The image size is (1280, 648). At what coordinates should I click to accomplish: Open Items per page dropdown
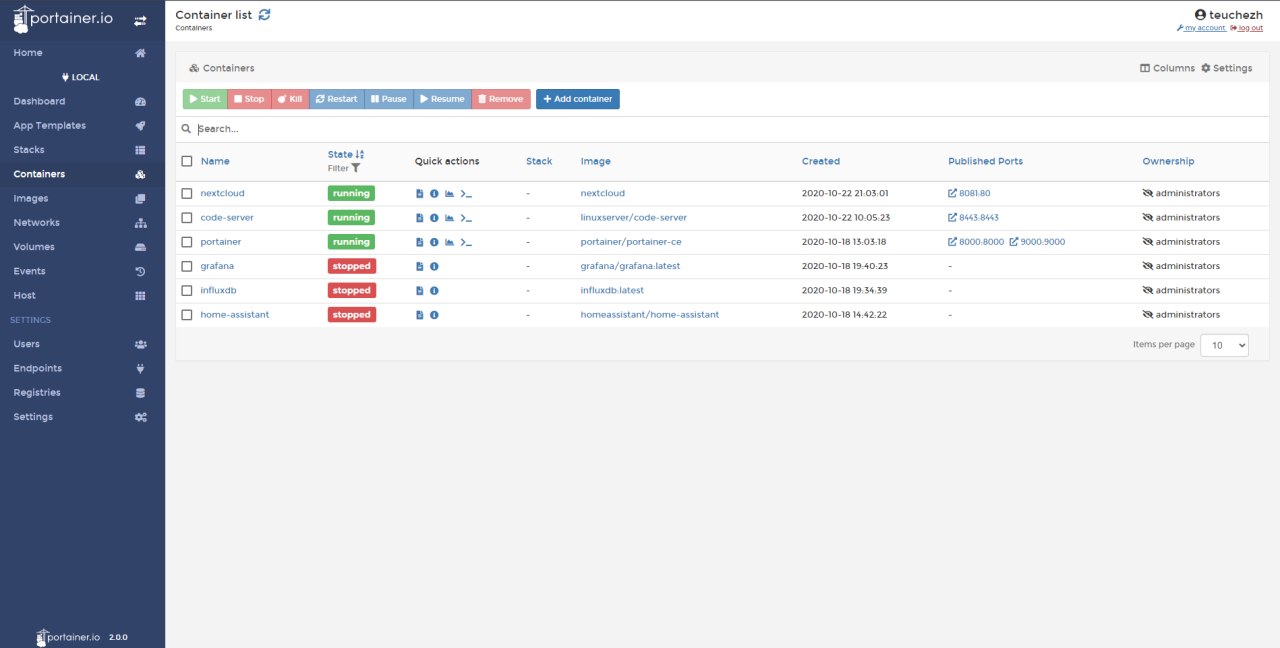[x=1224, y=344]
